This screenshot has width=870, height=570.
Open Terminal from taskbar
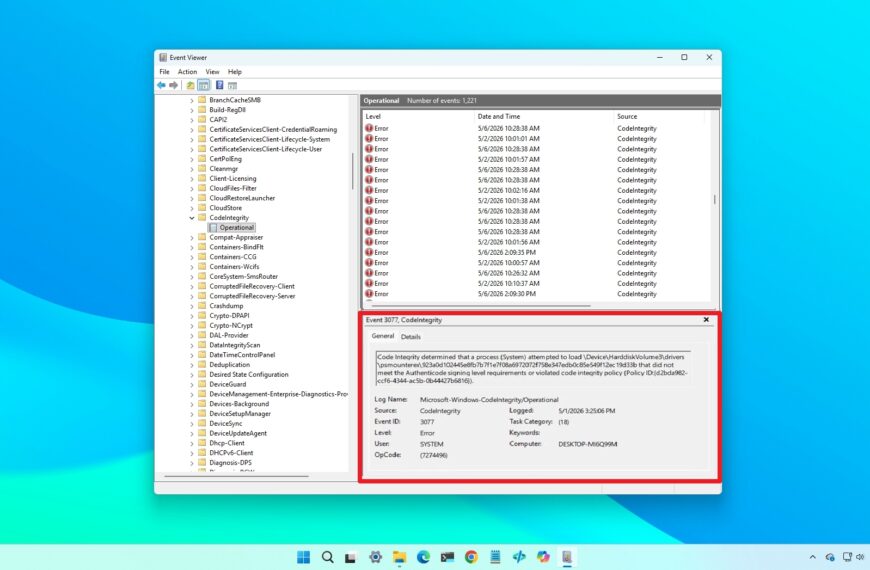pos(448,557)
